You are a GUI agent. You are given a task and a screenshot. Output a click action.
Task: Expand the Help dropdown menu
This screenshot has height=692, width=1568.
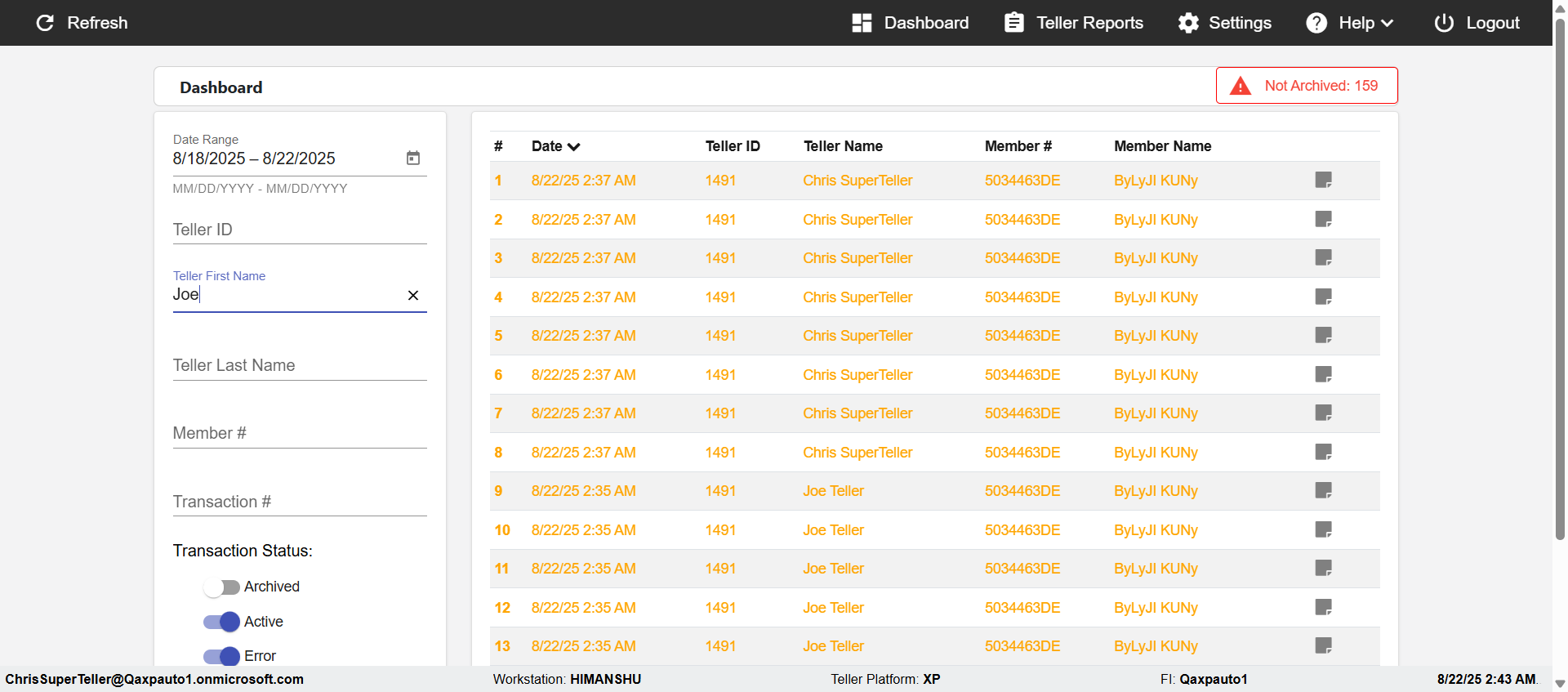point(1349,23)
